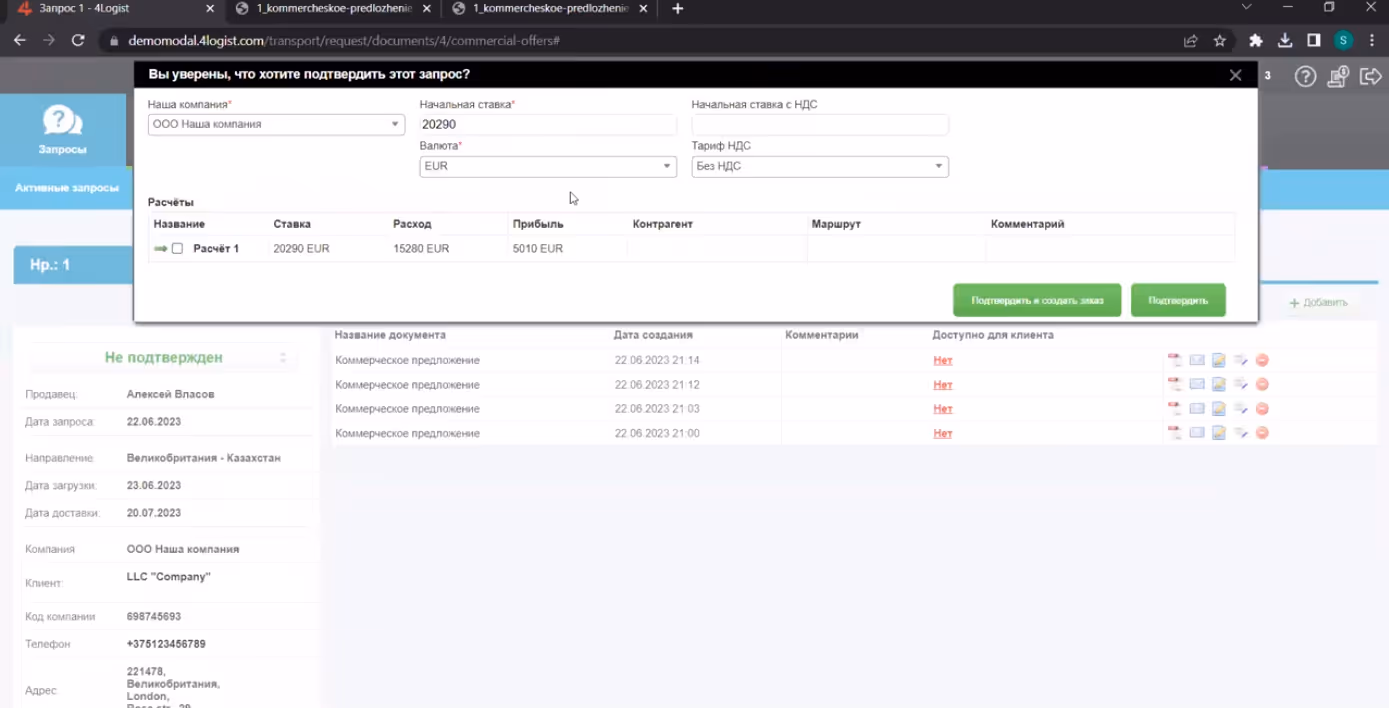Click the green Подтвердить button
The image size is (1389, 708).
coord(1178,300)
